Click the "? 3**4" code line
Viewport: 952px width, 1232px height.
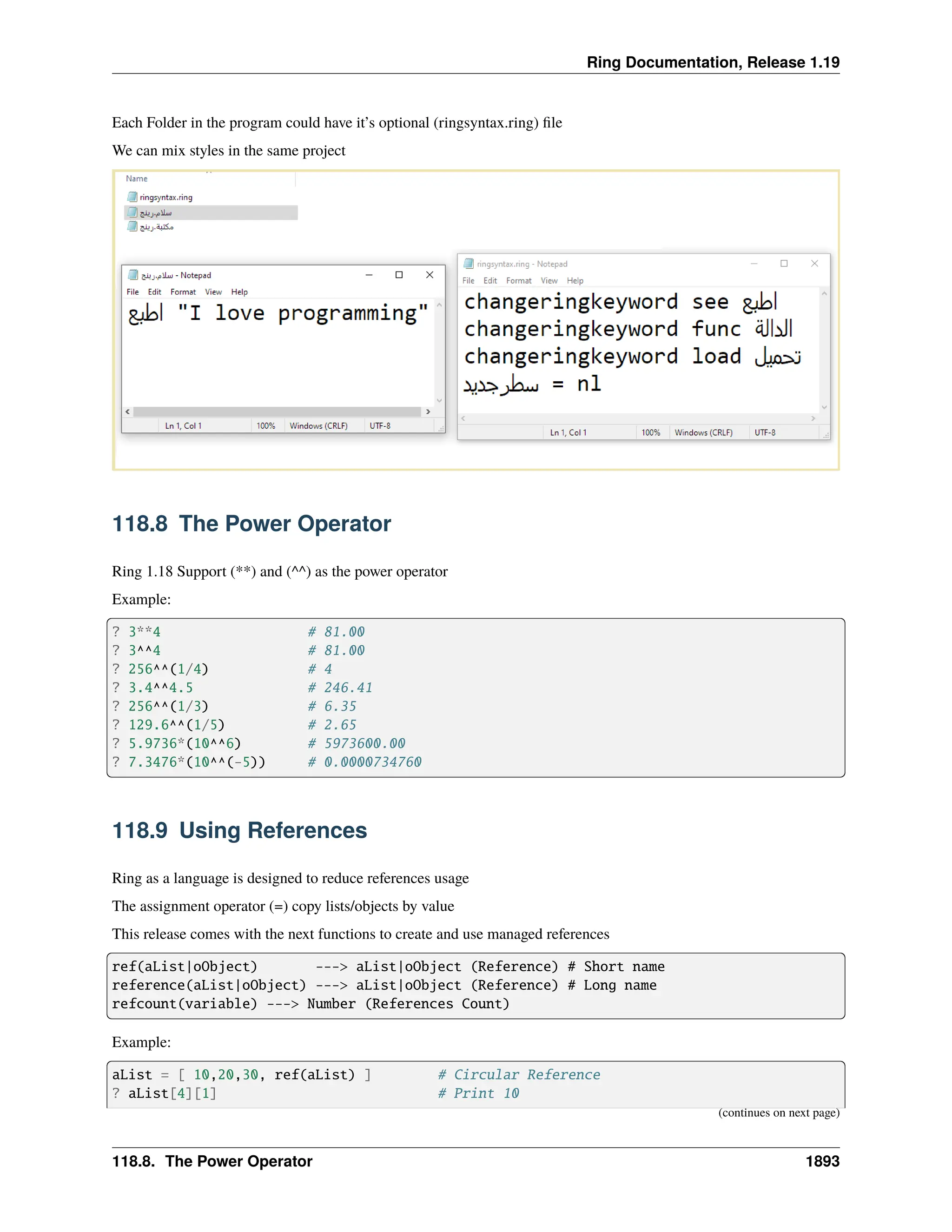[137, 632]
